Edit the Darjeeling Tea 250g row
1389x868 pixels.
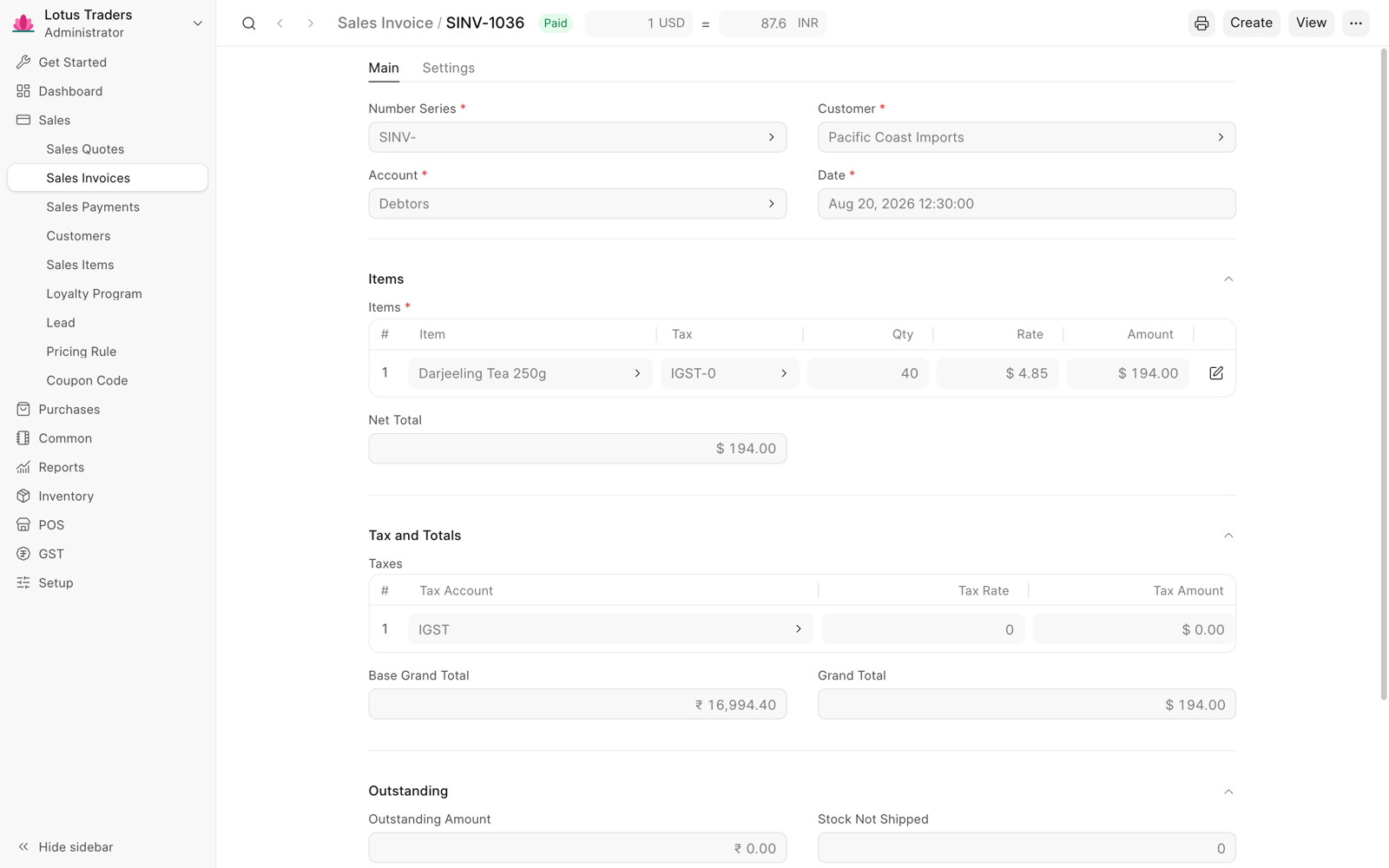click(1216, 373)
